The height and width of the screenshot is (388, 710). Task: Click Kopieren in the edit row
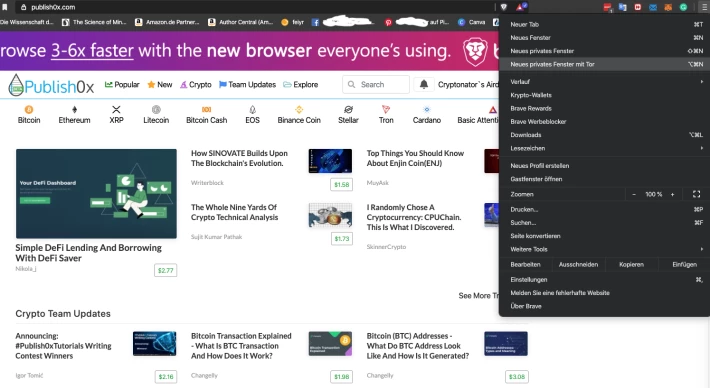pyautogui.click(x=631, y=264)
